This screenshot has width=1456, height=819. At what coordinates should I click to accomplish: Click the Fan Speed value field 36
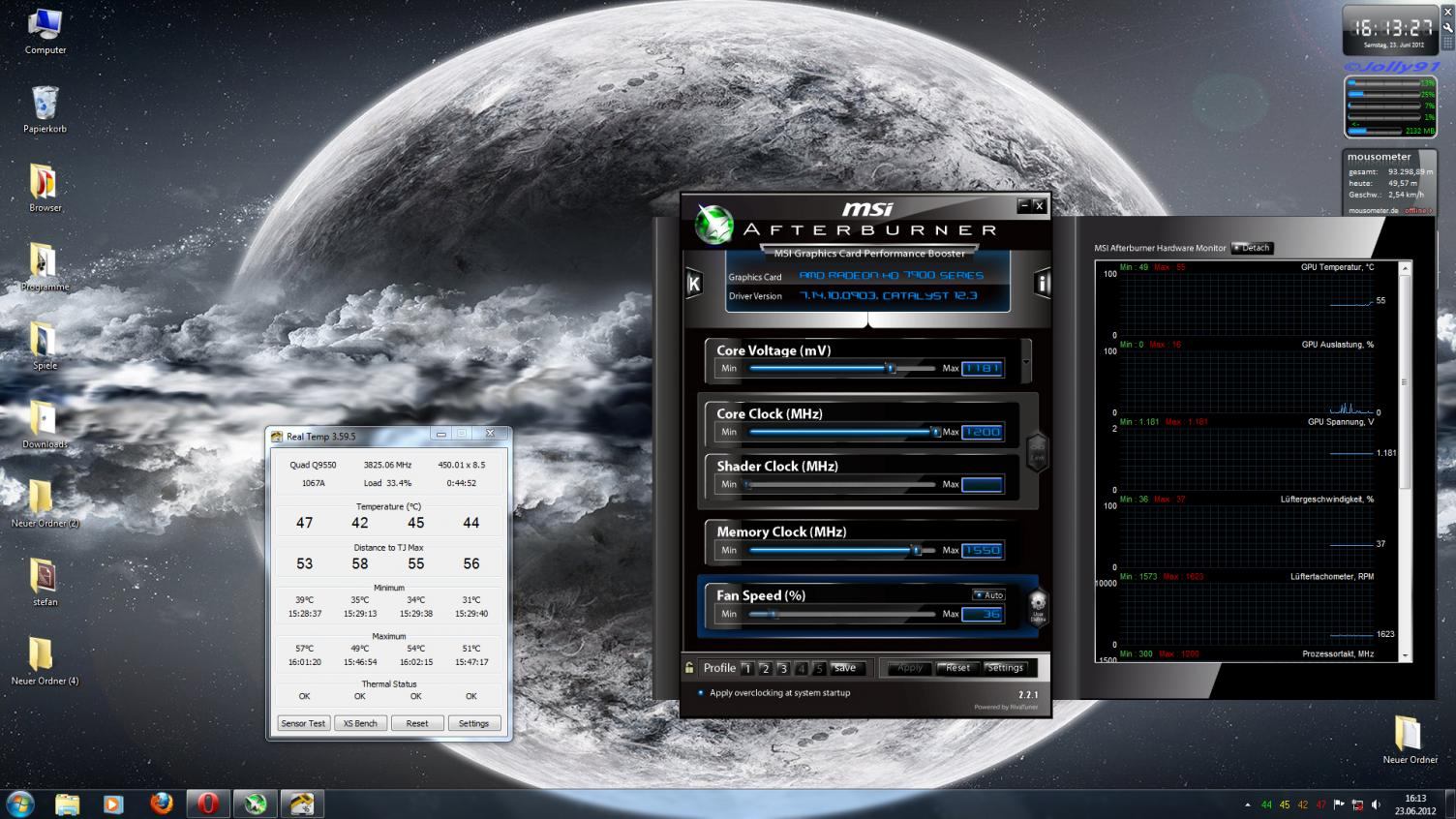pos(982,614)
